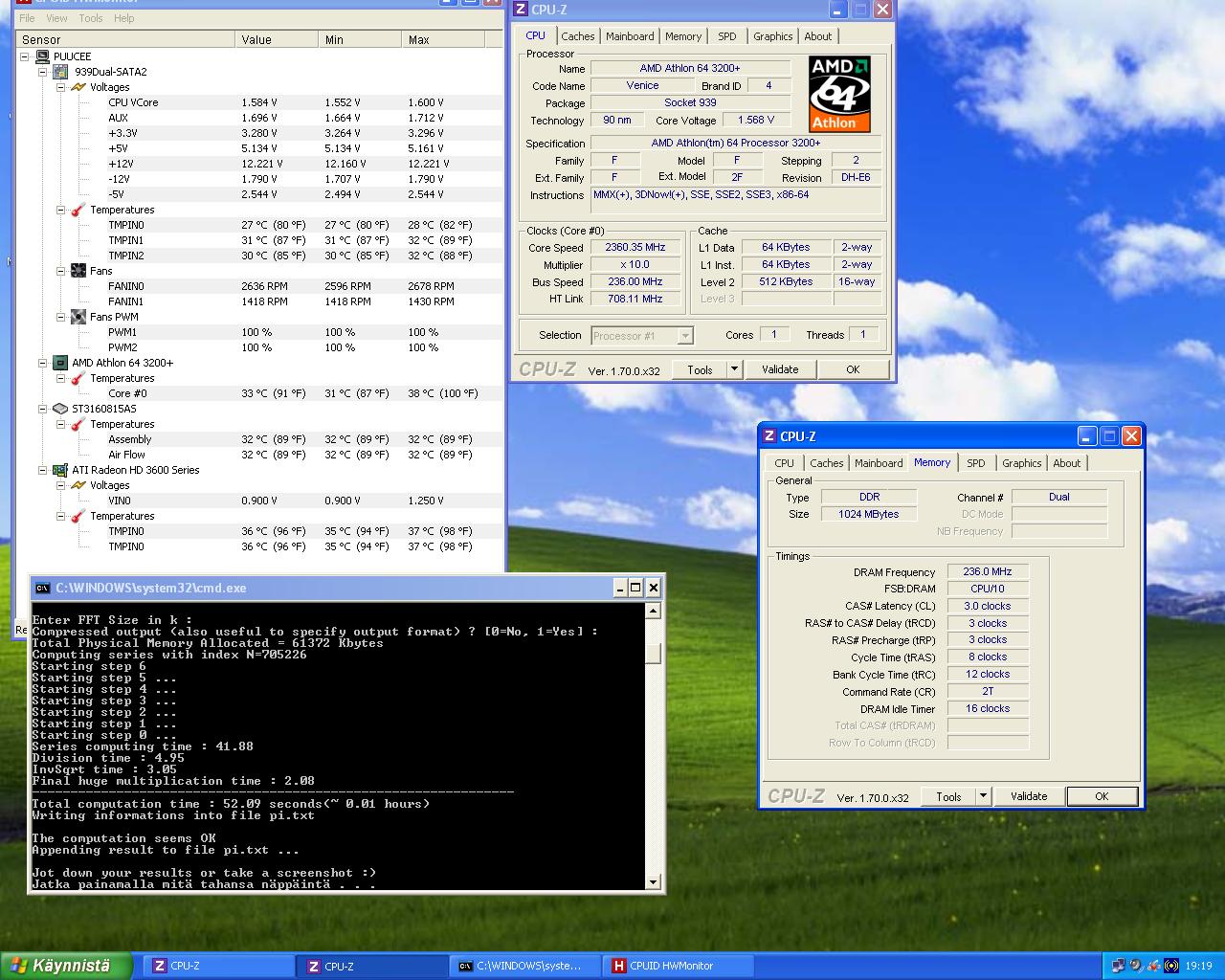Screen dimensions: 1225x980
Task: Click the cmd.exe window title icon
Action: (43, 588)
